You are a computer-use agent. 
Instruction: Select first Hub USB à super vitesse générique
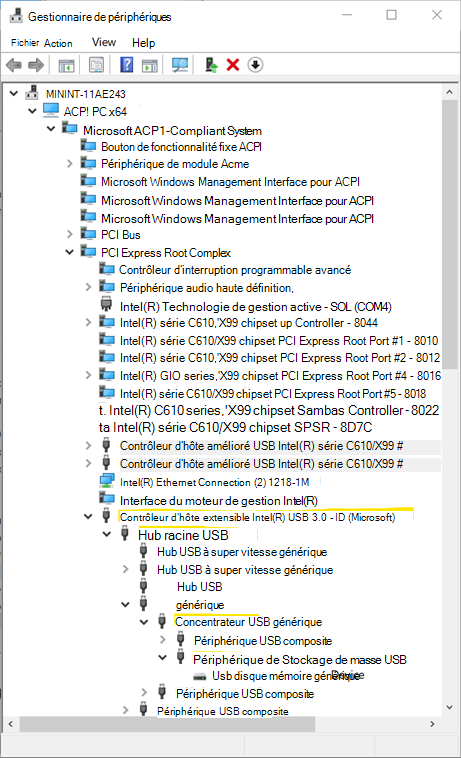(x=242, y=552)
